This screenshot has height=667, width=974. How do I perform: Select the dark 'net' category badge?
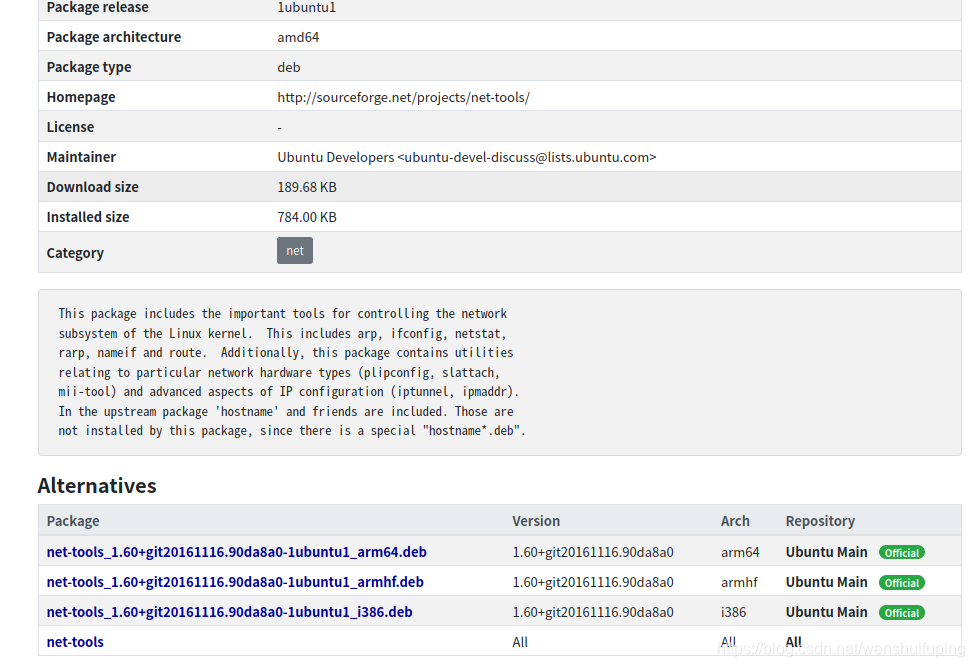(x=294, y=250)
